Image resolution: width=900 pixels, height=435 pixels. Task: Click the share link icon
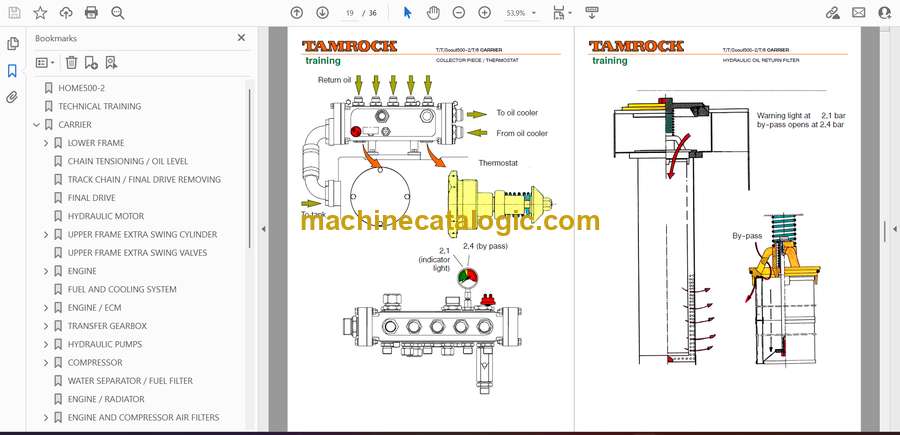(x=832, y=13)
